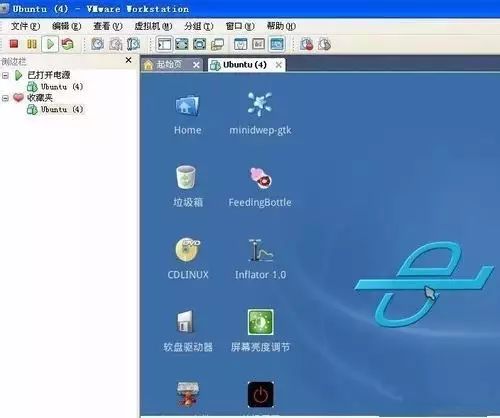500x418 pixels.
Task: Open the 虚拟机(M) menu
Action: 153,26
